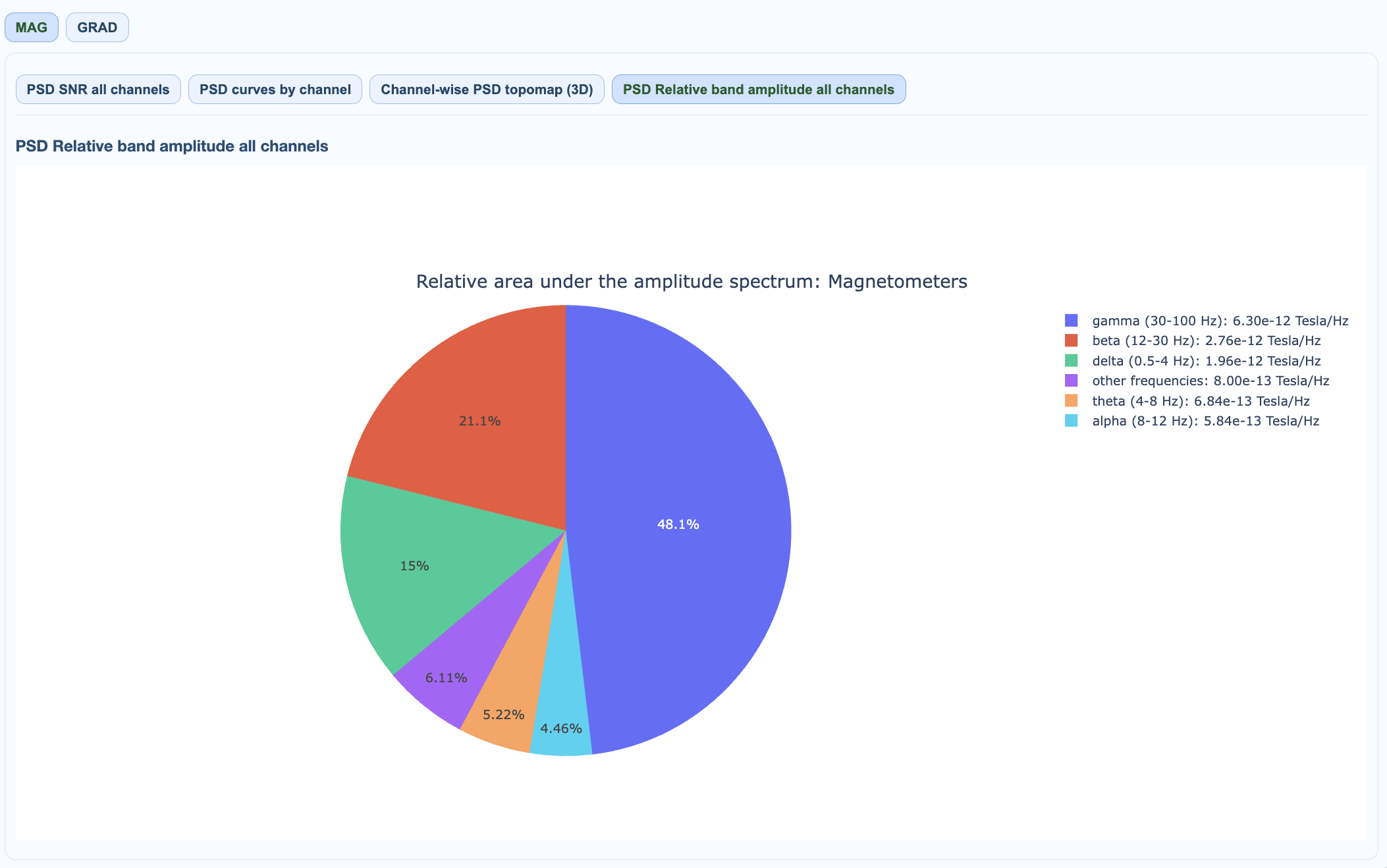The image size is (1387, 868).
Task: Toggle beta (12-30 Hz) legend entry
Action: (1206, 340)
